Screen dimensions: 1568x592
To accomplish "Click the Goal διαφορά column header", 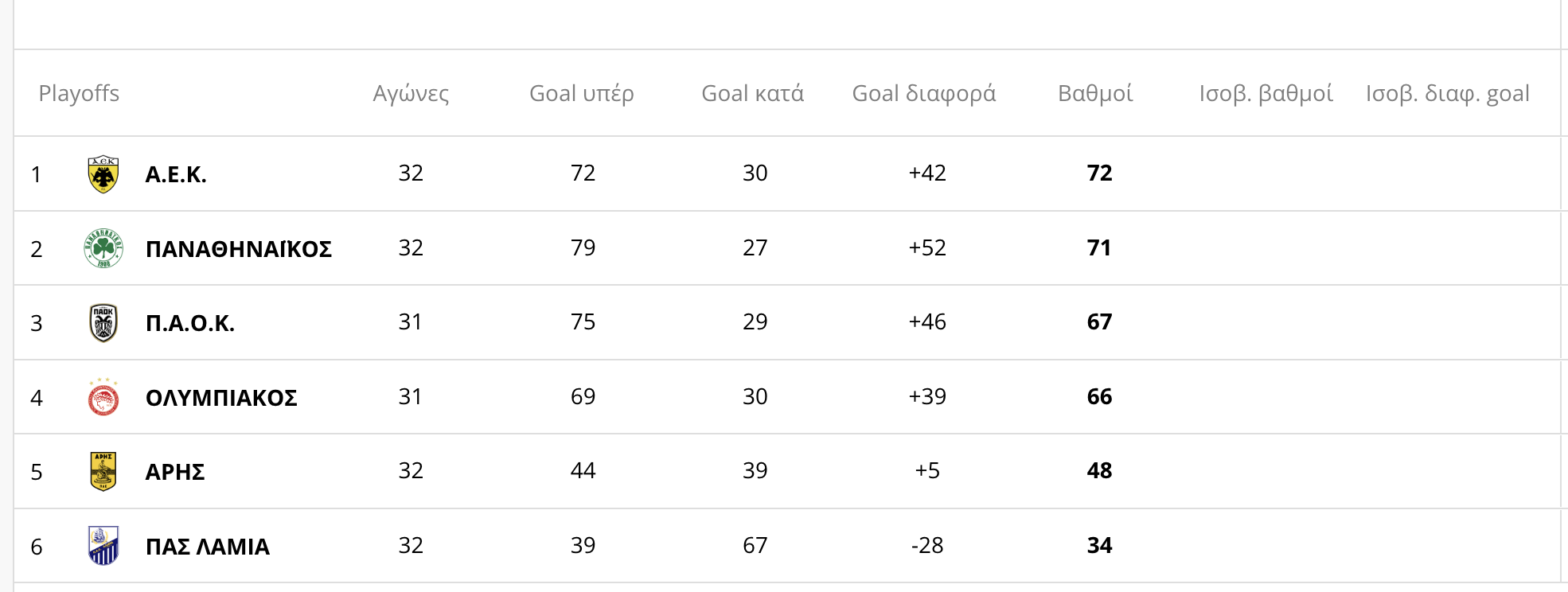I will click(x=924, y=94).
